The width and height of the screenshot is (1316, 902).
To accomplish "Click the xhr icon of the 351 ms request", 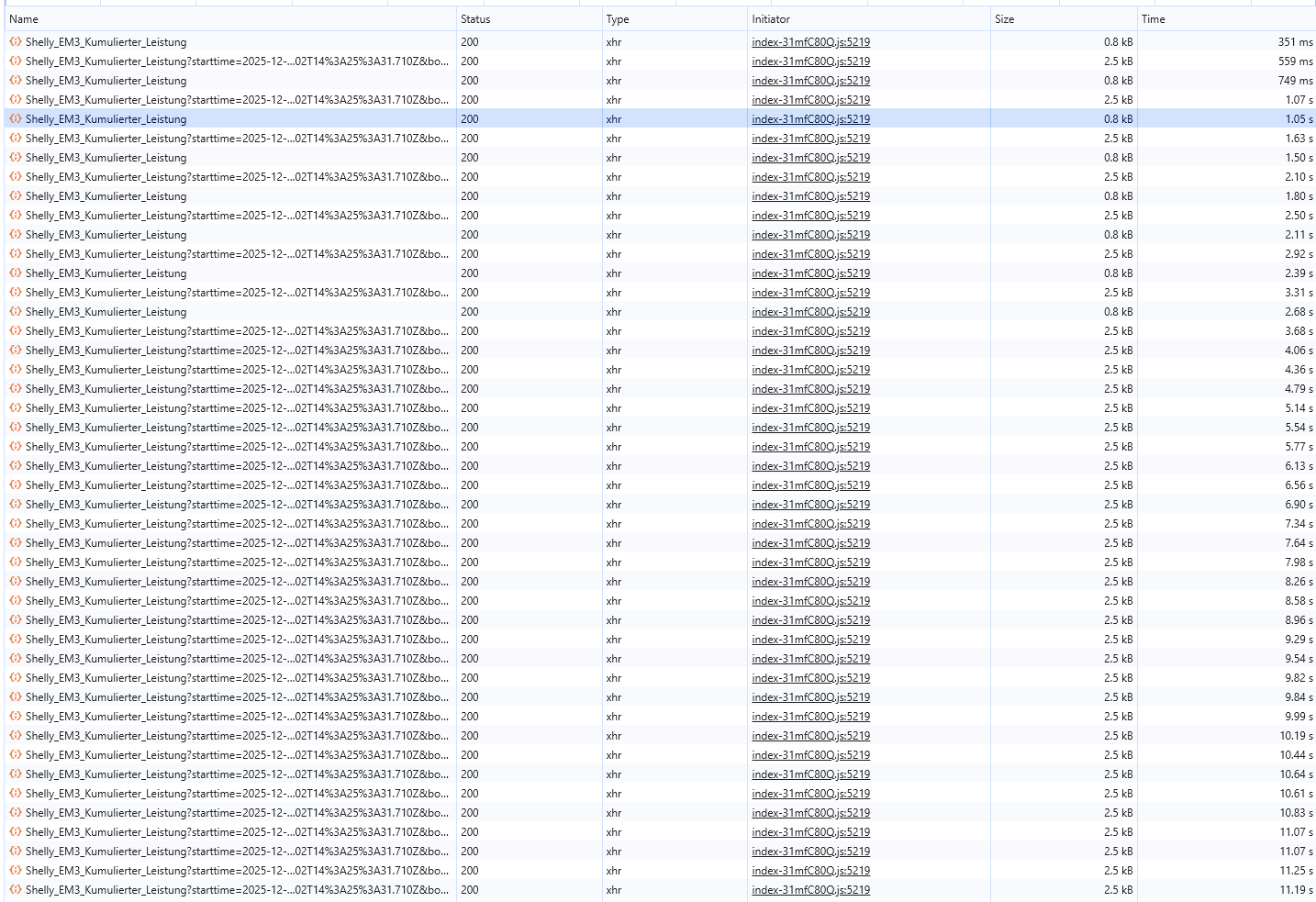I will pyautogui.click(x=16, y=42).
